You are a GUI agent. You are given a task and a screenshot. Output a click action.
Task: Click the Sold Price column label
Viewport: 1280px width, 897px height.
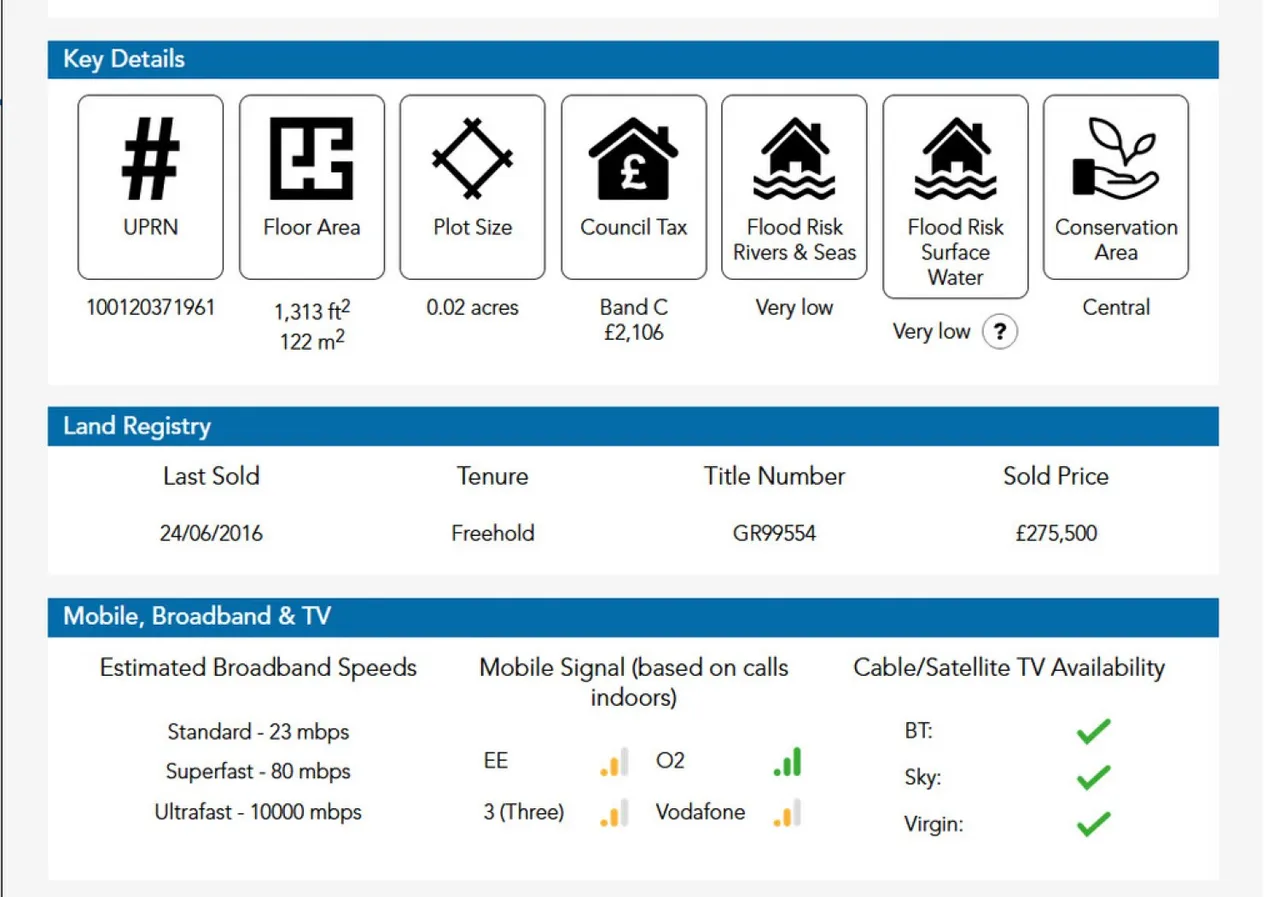tap(1056, 476)
